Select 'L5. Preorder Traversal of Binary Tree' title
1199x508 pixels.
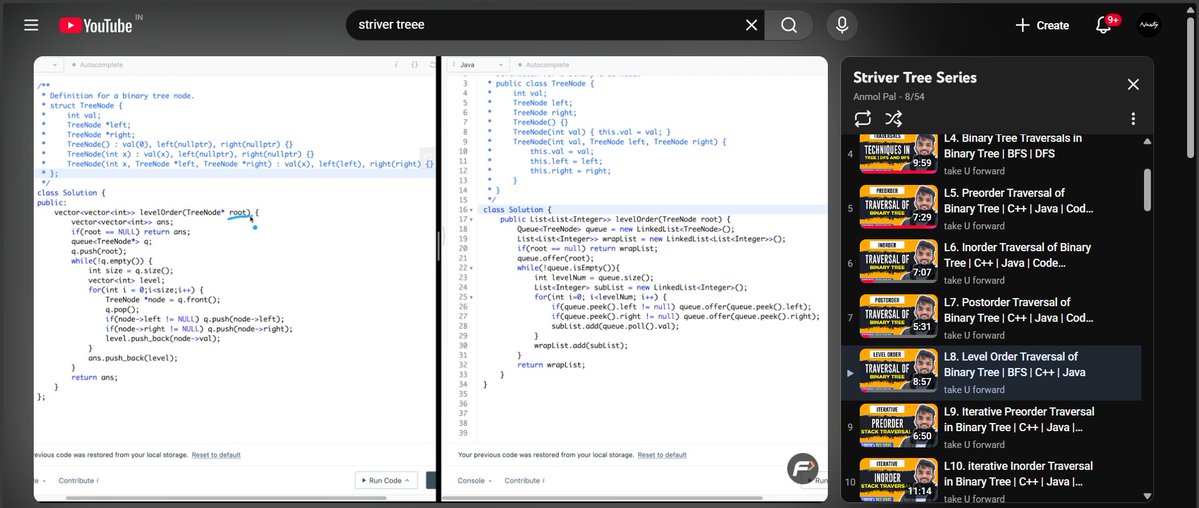(x=1019, y=200)
